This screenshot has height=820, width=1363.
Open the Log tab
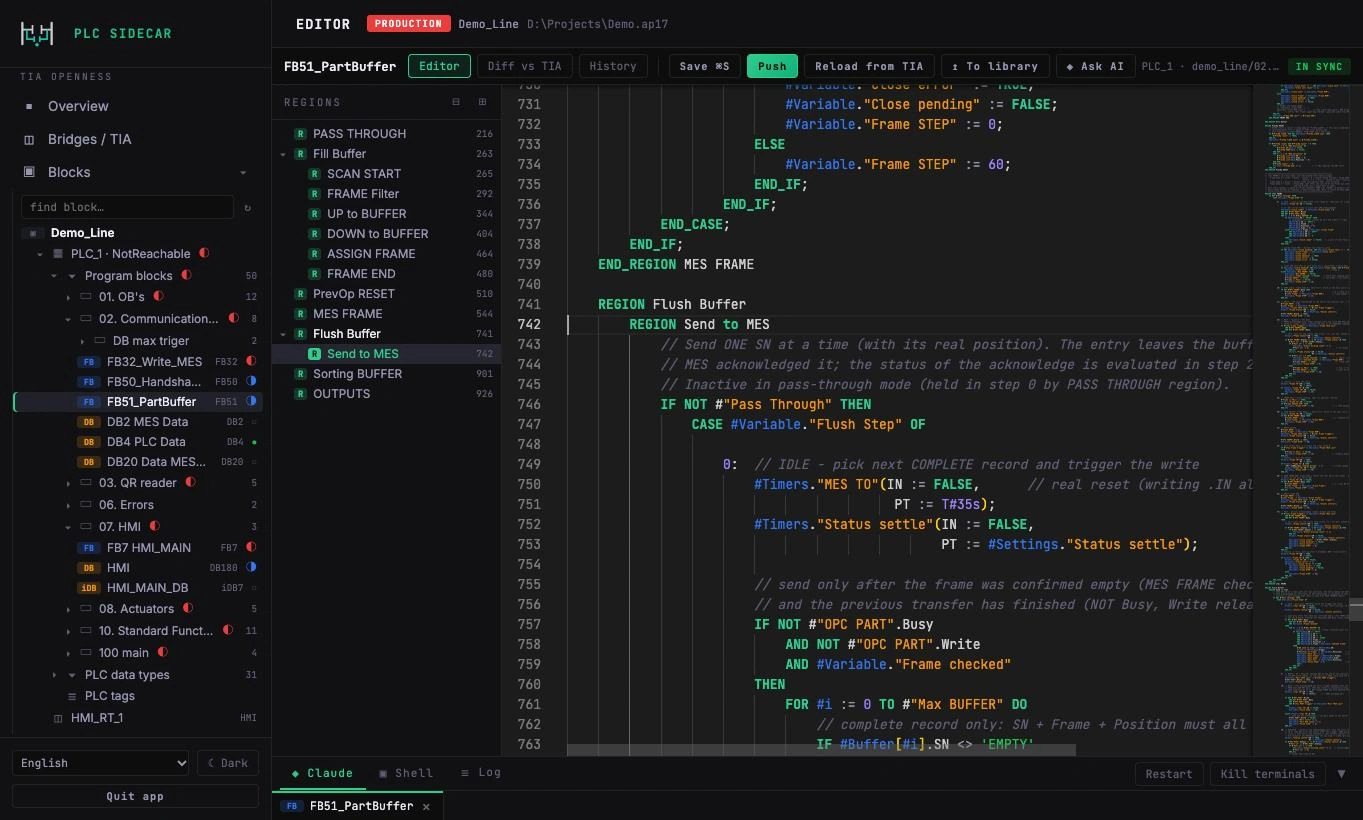(481, 773)
